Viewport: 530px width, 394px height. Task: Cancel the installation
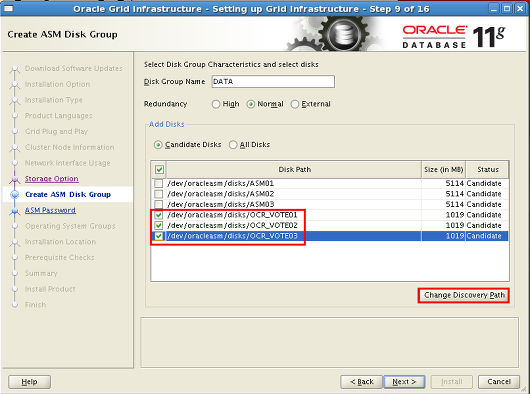tap(499, 382)
